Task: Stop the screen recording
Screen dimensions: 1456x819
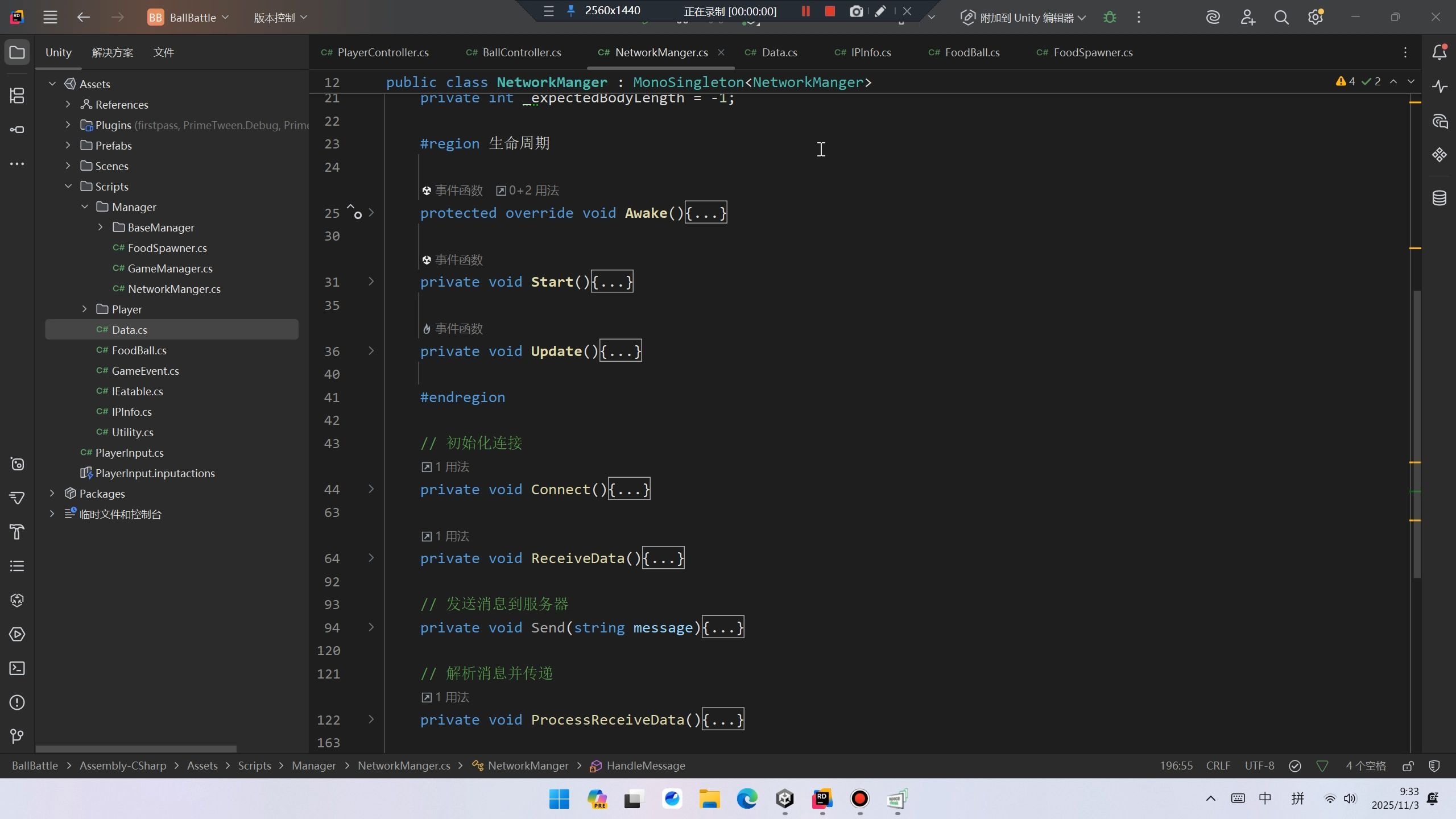Action: [x=830, y=11]
